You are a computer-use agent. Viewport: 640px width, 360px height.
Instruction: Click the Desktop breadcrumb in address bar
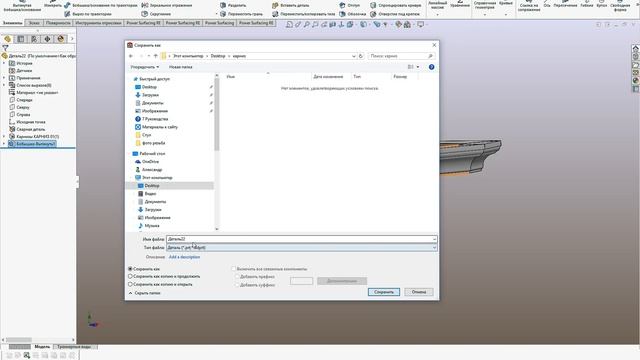(x=218, y=56)
